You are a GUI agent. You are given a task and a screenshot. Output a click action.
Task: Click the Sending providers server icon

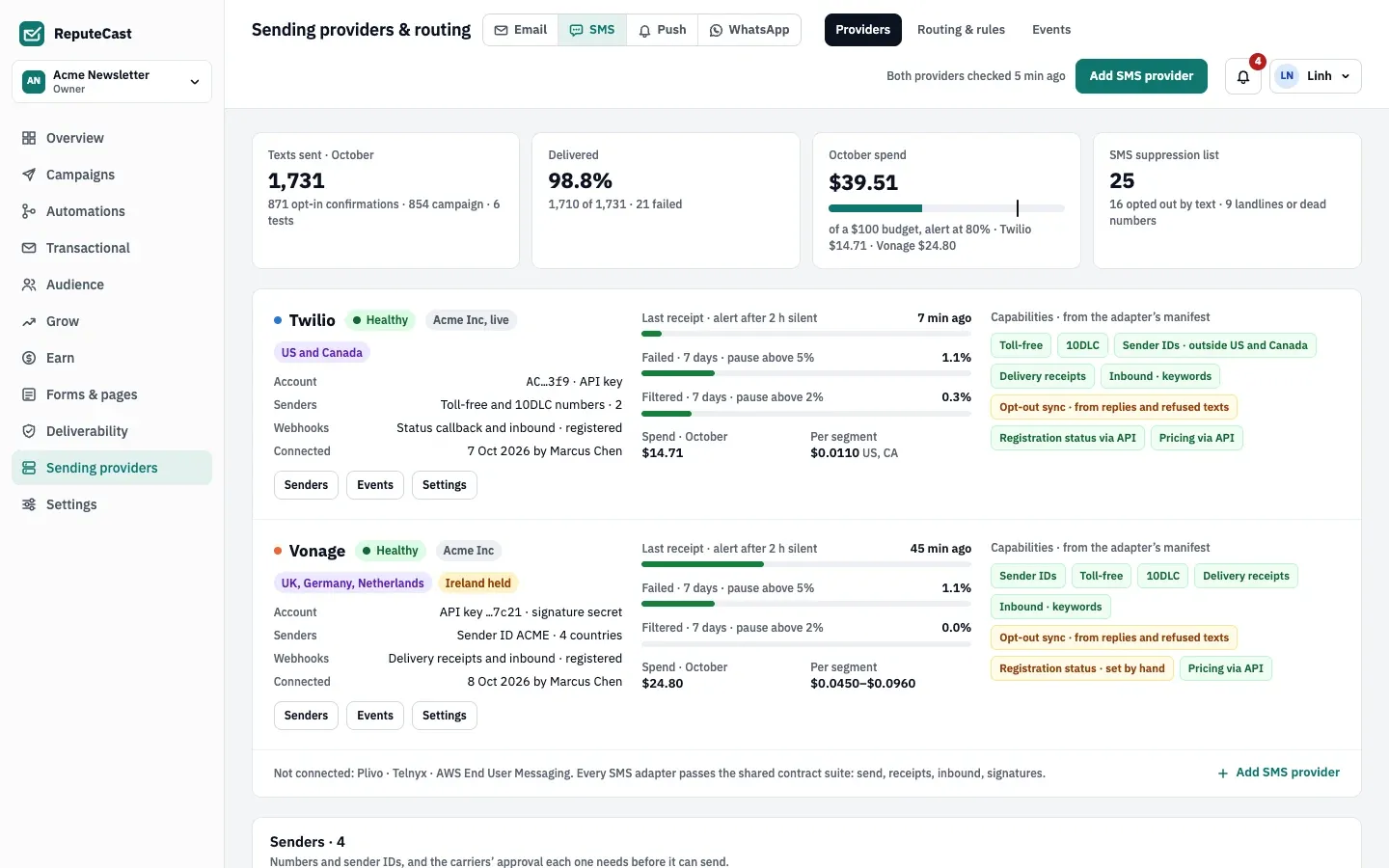coord(29,468)
